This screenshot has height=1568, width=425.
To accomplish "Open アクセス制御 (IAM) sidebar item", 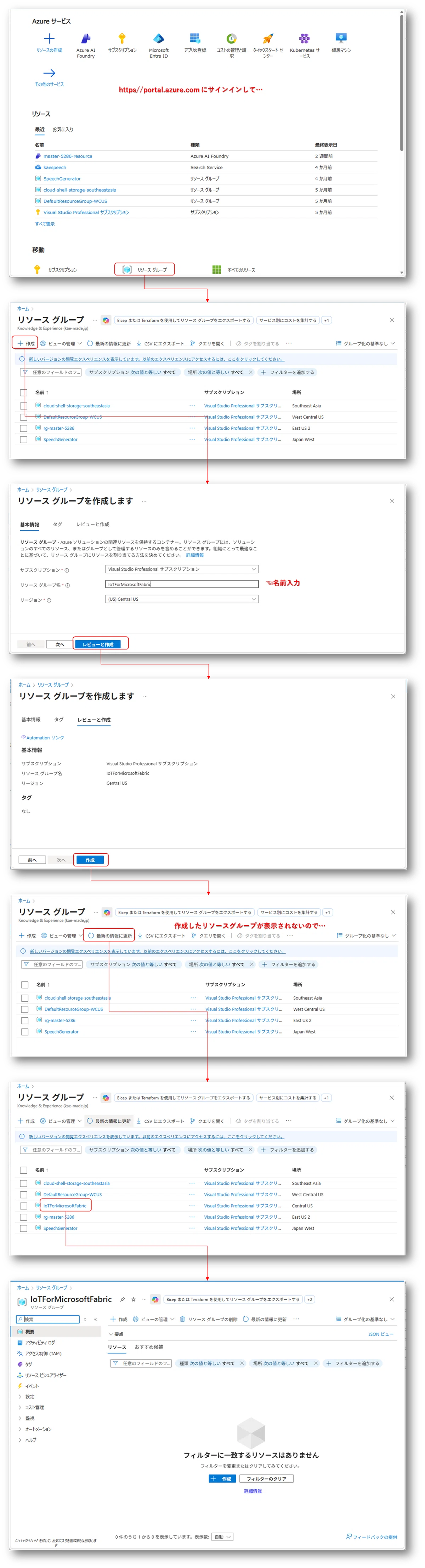I will pos(42,1353).
